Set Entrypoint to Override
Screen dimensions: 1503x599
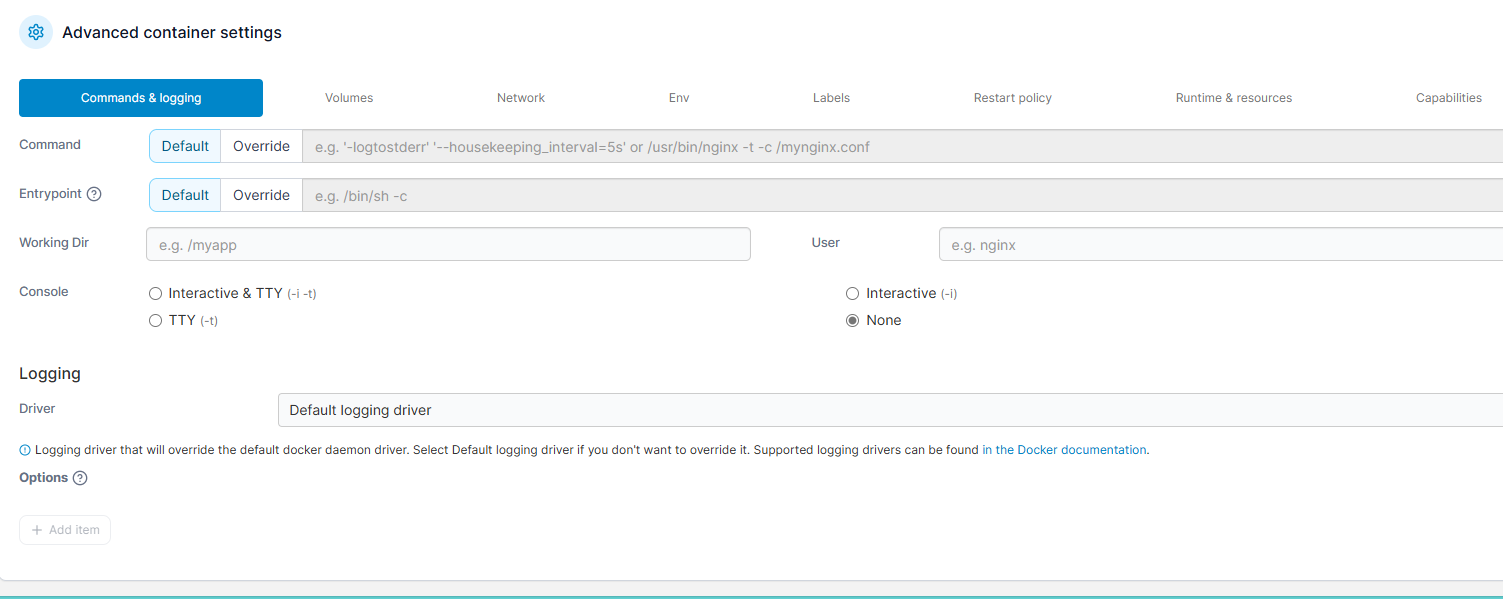click(261, 195)
